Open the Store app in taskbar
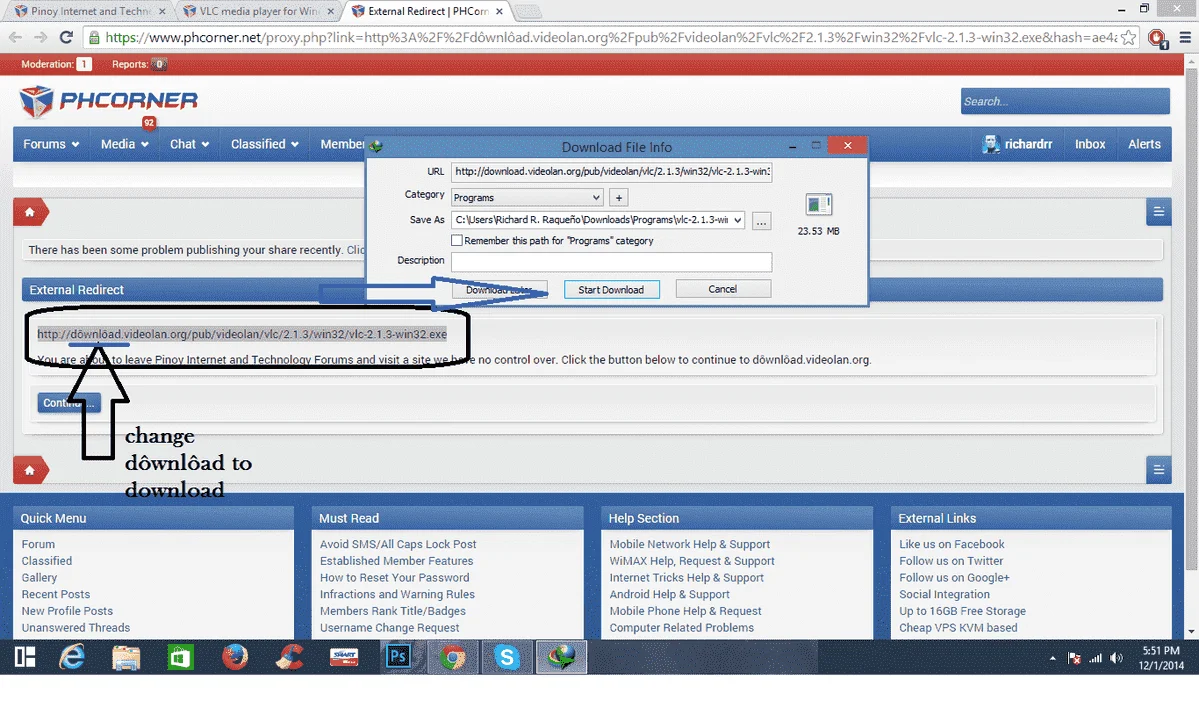 180,657
